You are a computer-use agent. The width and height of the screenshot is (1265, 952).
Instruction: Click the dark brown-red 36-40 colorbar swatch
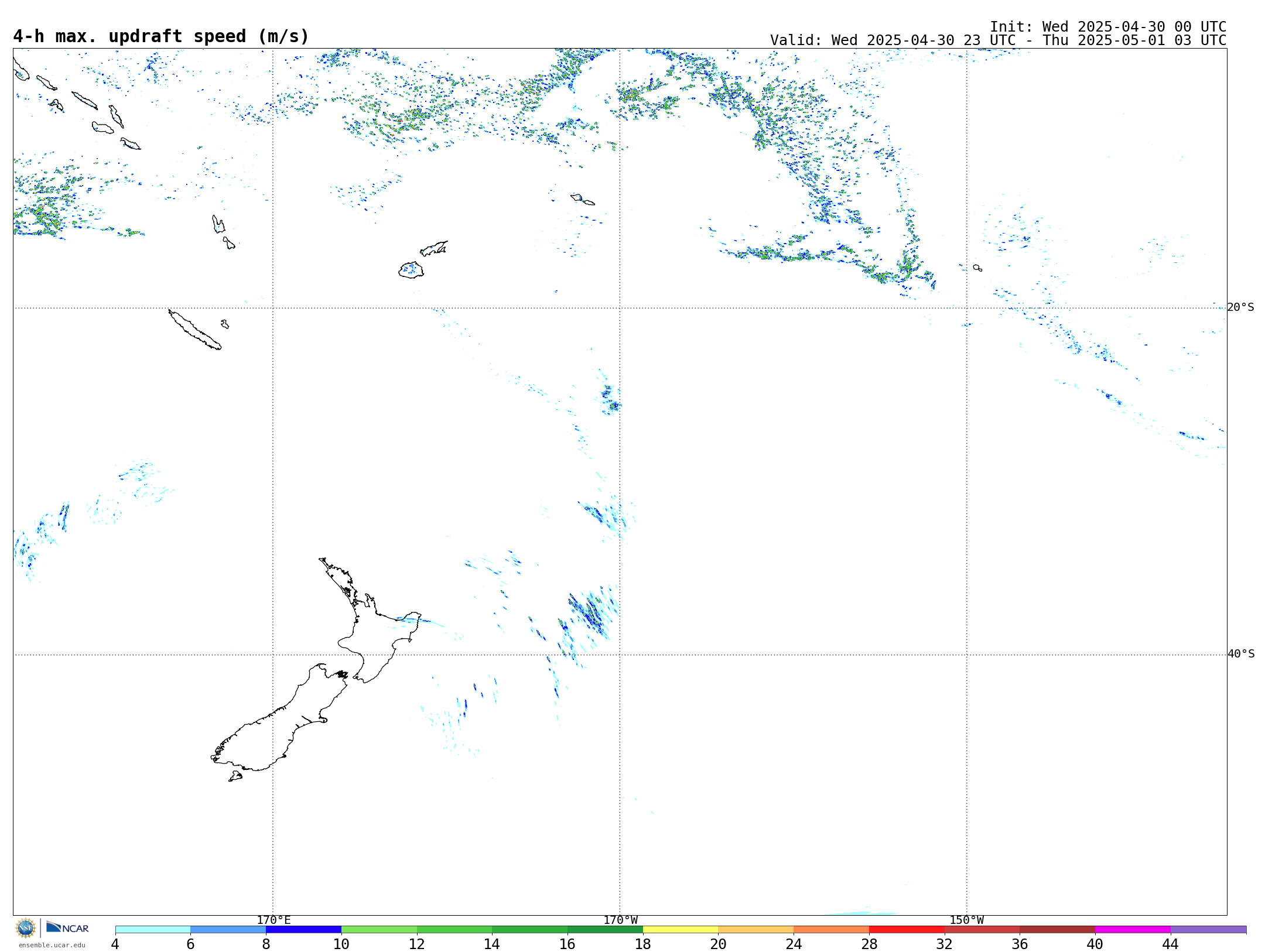pyautogui.click(x=1058, y=930)
